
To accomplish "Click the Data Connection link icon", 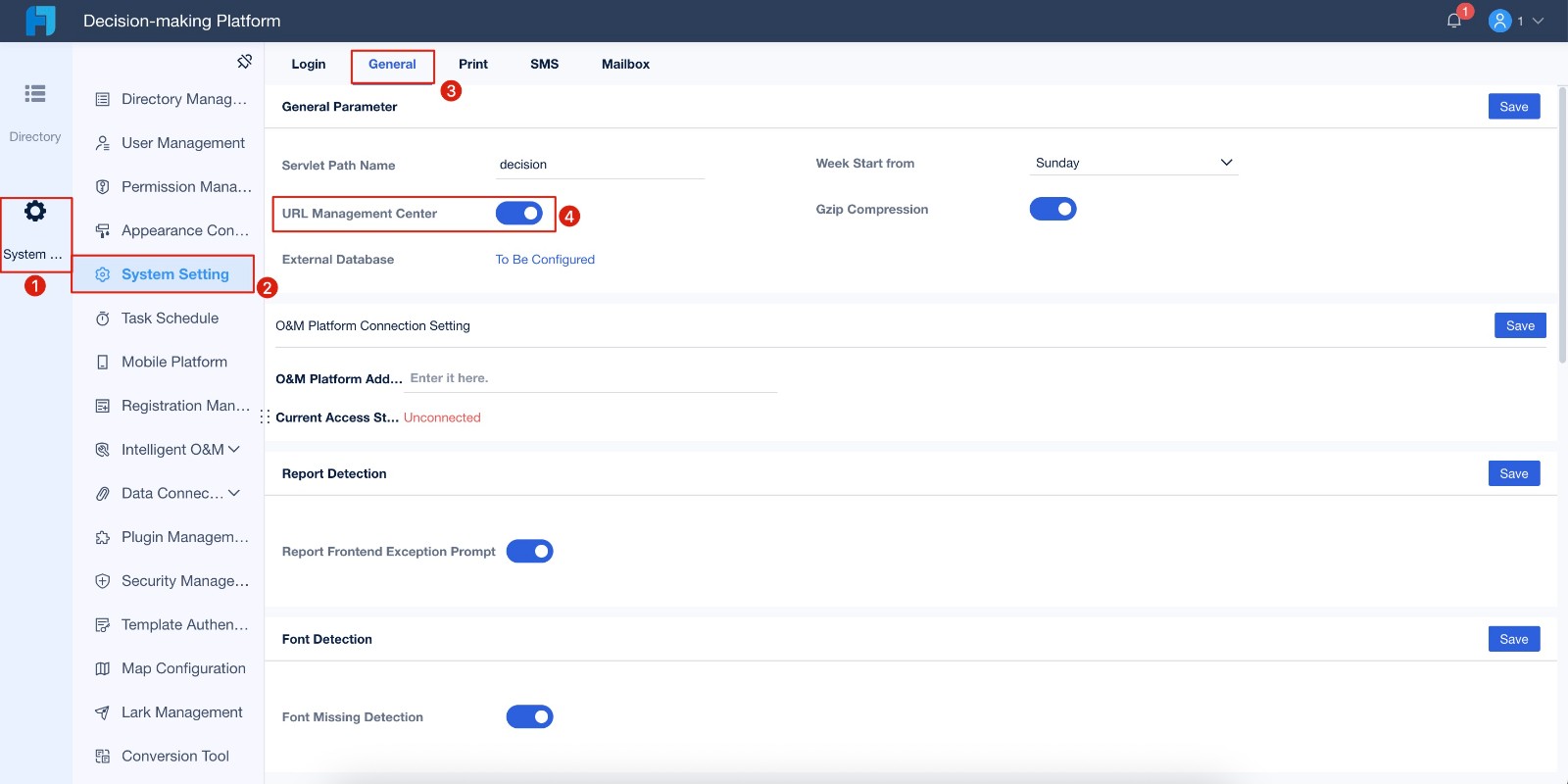I will coord(102,494).
